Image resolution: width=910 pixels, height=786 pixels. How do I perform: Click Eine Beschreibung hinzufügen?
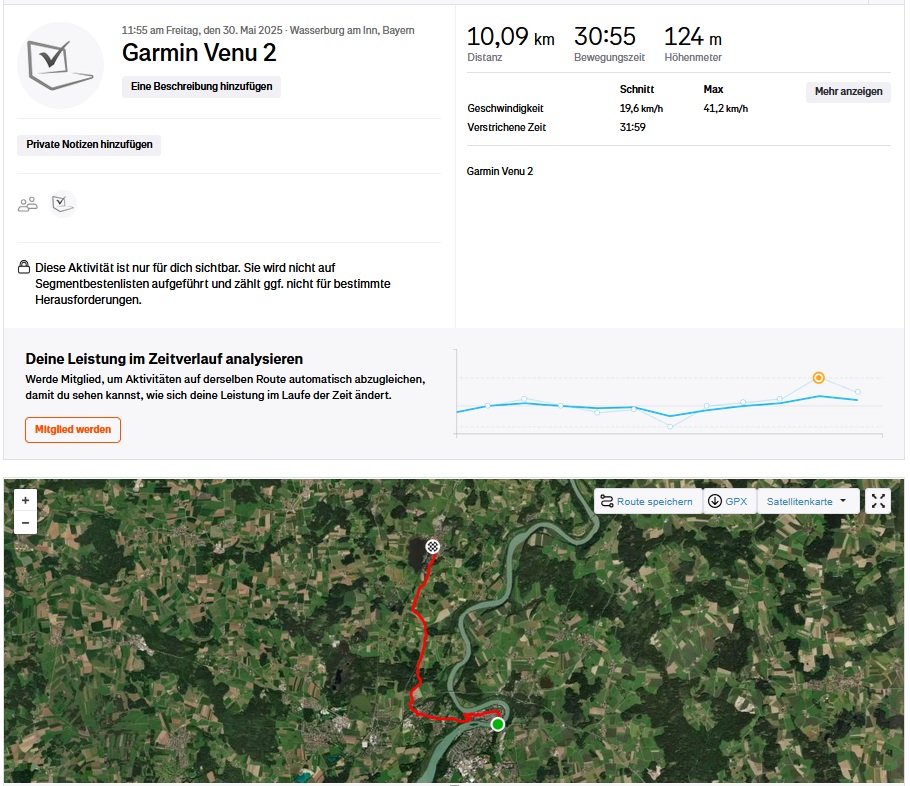click(201, 87)
